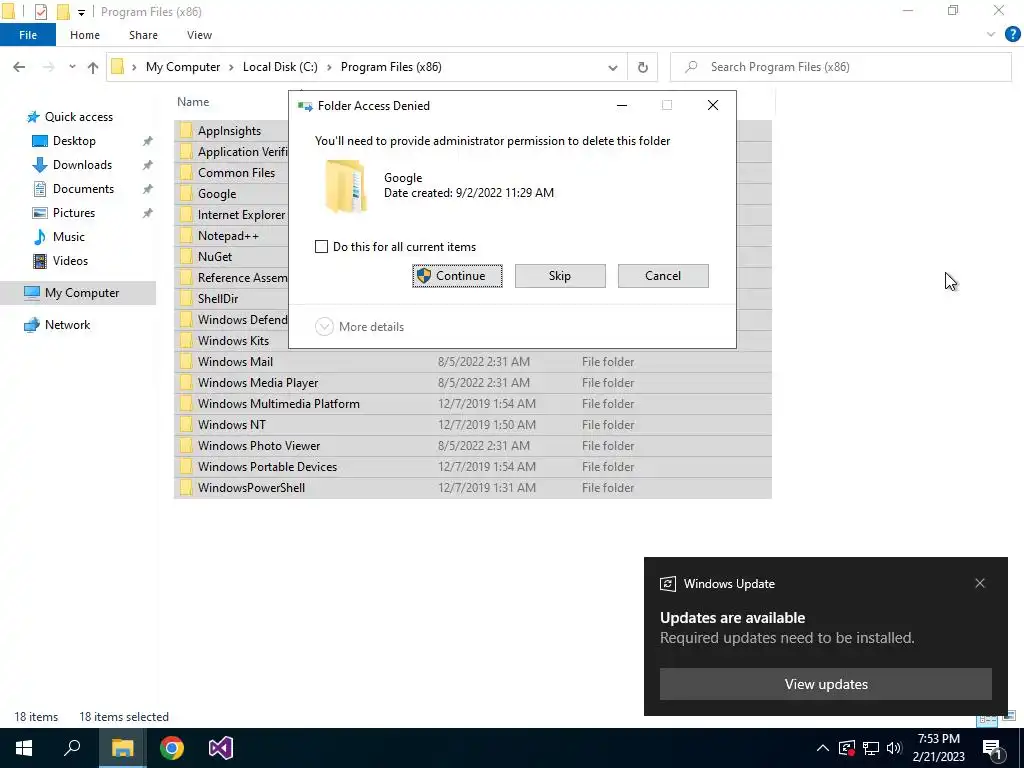Select the ShellDir folder
This screenshot has height=768, width=1024.
click(218, 298)
